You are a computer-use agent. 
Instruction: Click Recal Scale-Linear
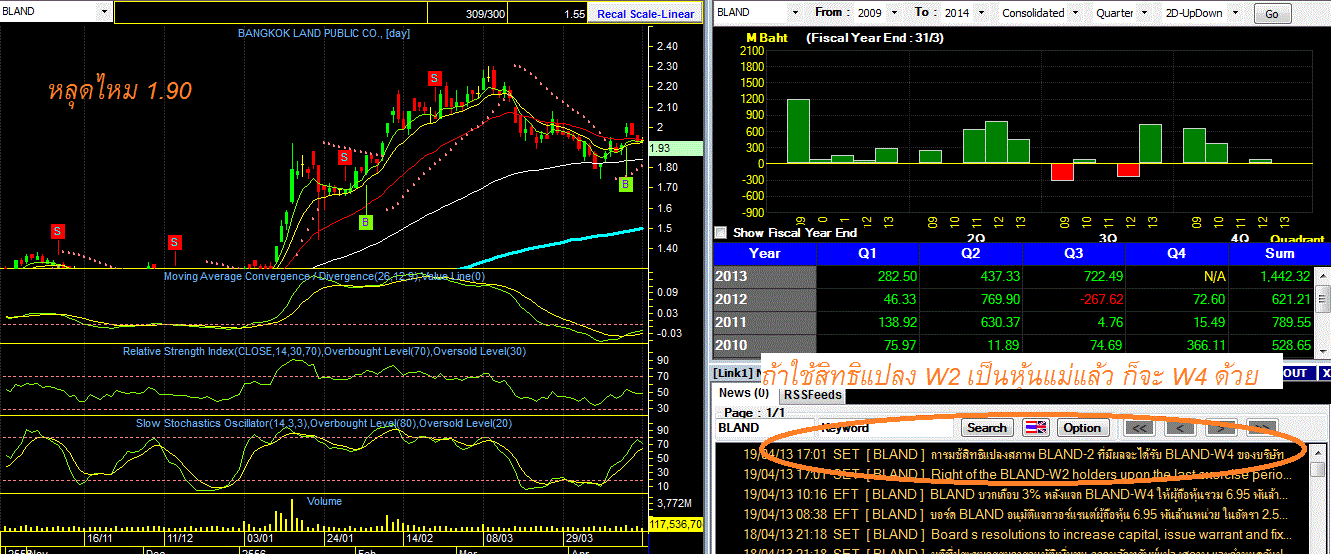645,14
